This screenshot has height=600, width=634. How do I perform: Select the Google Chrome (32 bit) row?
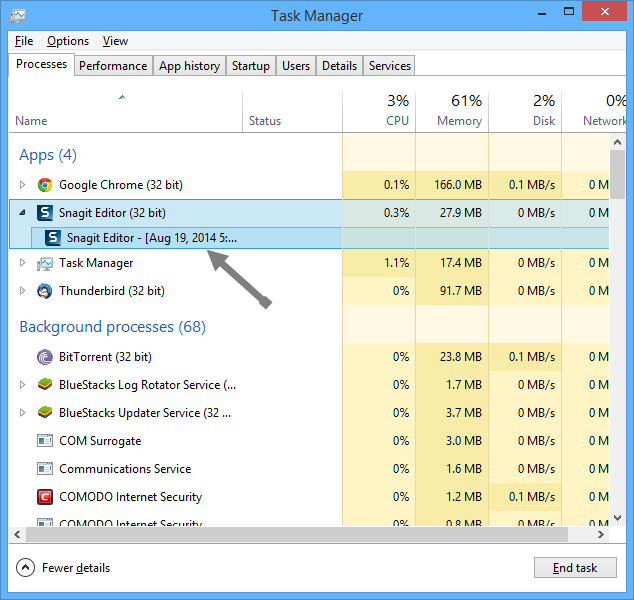(309, 185)
